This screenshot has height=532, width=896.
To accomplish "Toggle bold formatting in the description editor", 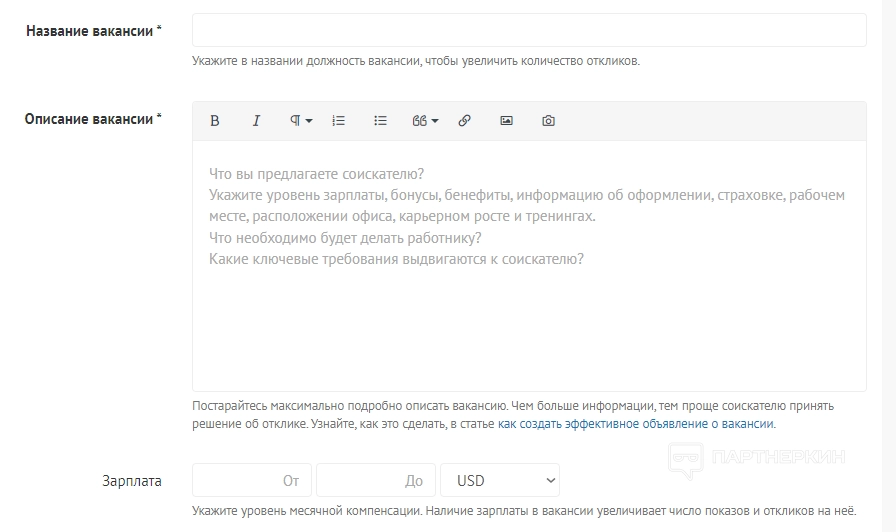I will tap(215, 121).
